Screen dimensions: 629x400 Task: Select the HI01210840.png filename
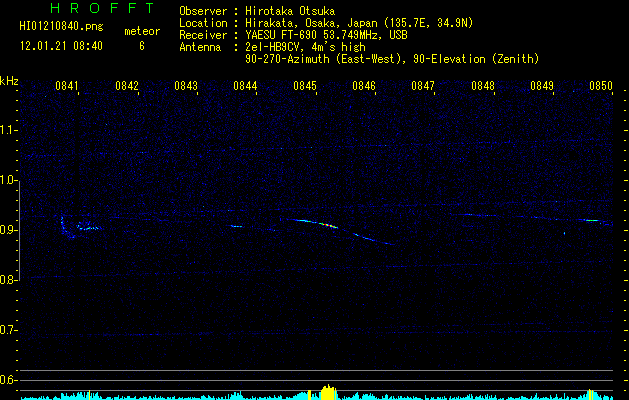(61, 27)
